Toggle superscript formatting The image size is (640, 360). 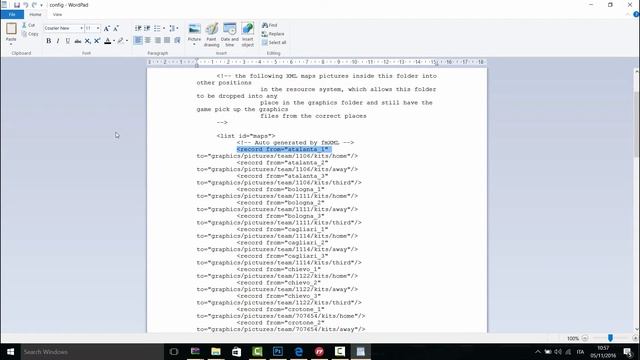coord(97,41)
